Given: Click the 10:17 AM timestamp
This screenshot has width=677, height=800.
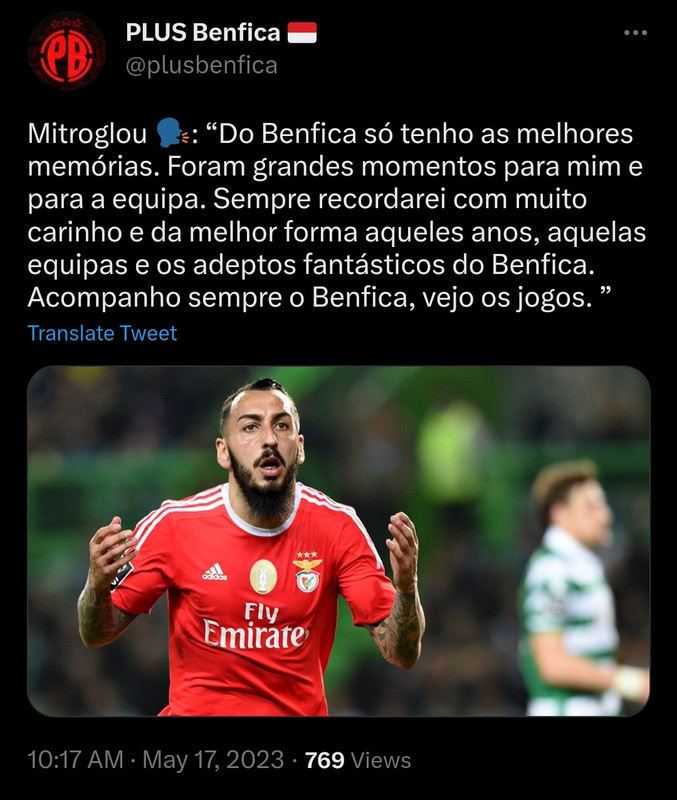Looking at the screenshot, I should click(76, 760).
